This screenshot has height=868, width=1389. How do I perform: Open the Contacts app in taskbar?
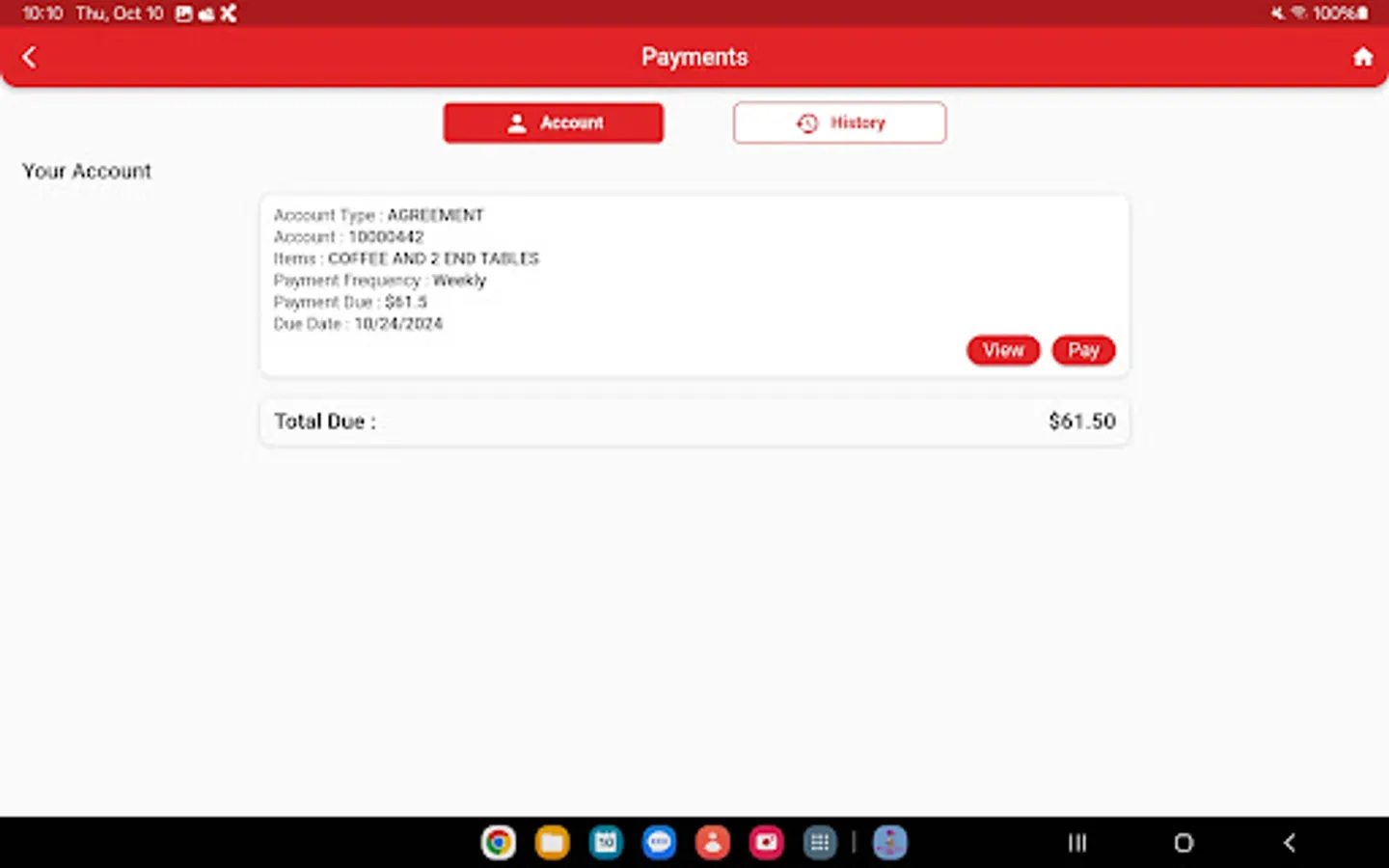point(713,843)
